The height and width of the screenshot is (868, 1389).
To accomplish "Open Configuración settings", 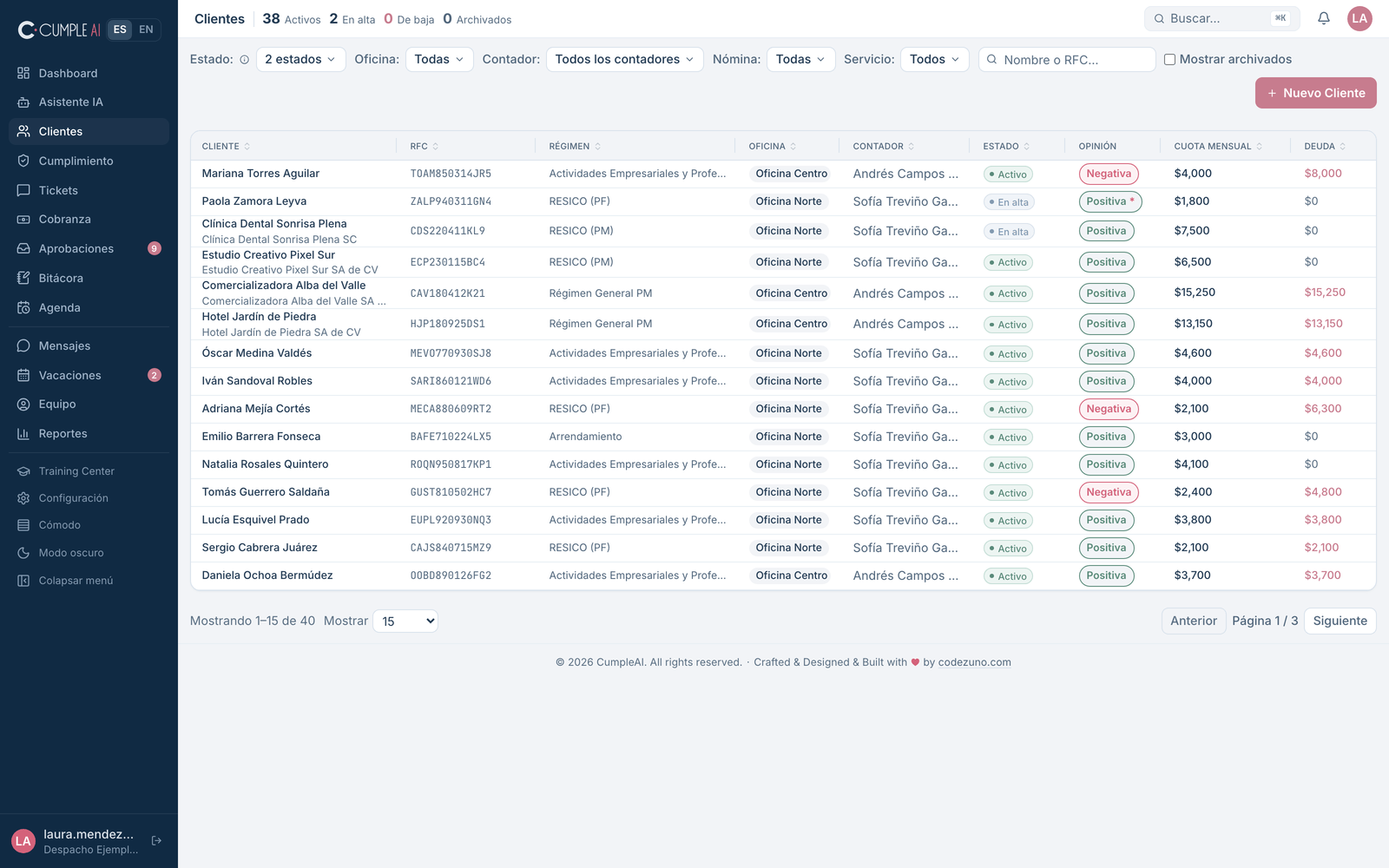I will click(x=89, y=498).
